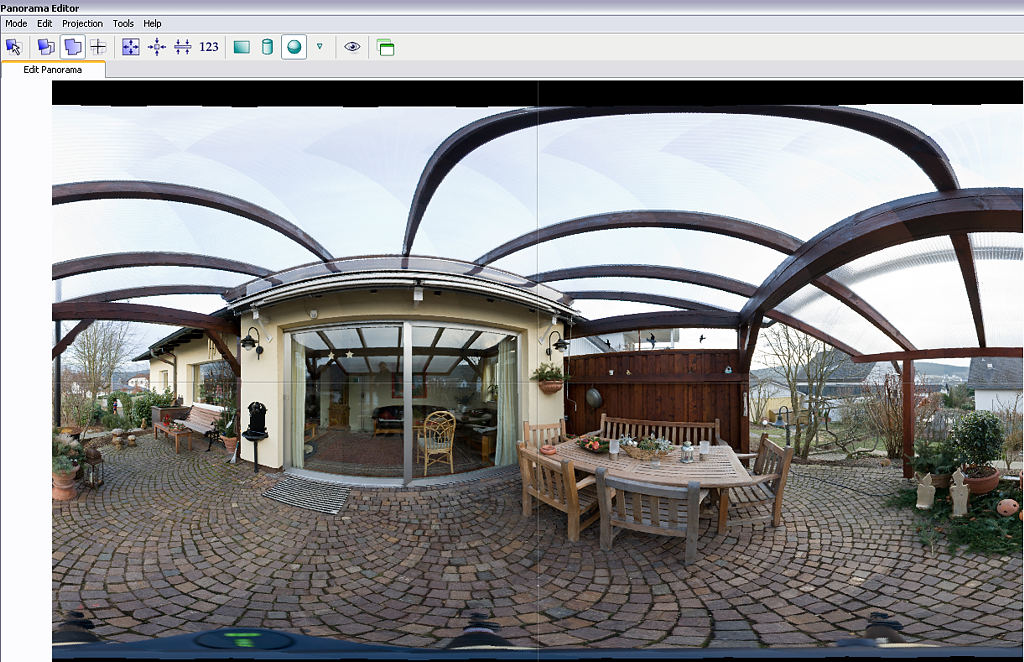This screenshot has height=662, width=1024.
Task: Toggle the eye preview icon
Action: [352, 46]
